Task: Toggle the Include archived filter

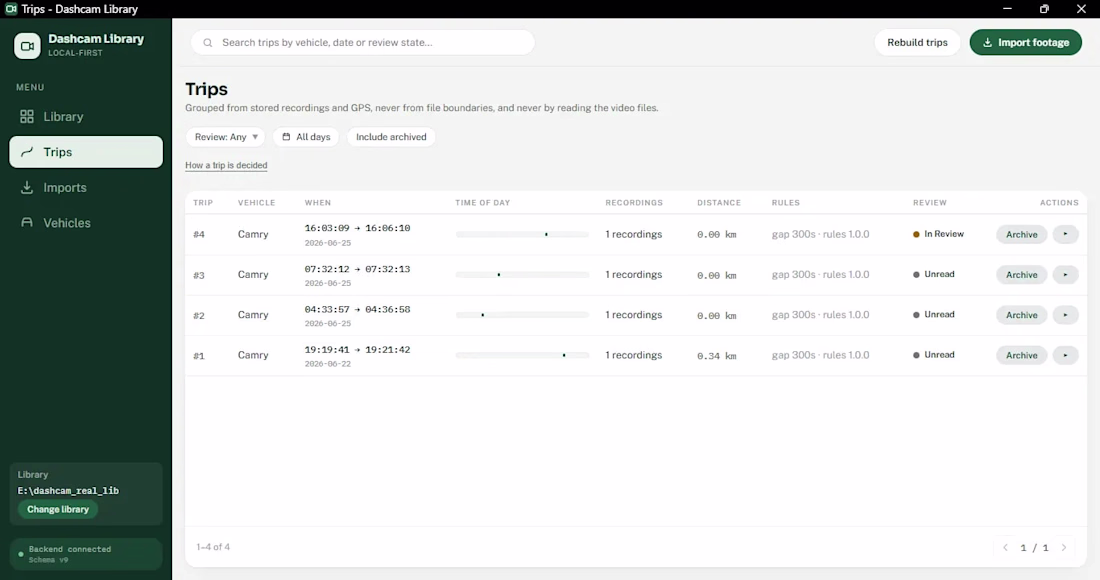Action: coord(391,137)
